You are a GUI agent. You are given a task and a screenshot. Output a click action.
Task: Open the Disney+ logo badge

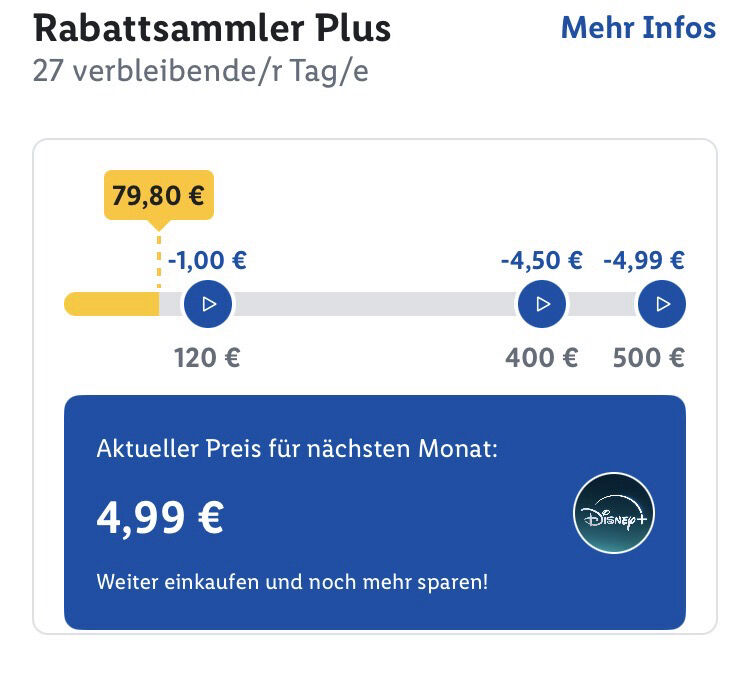[614, 513]
